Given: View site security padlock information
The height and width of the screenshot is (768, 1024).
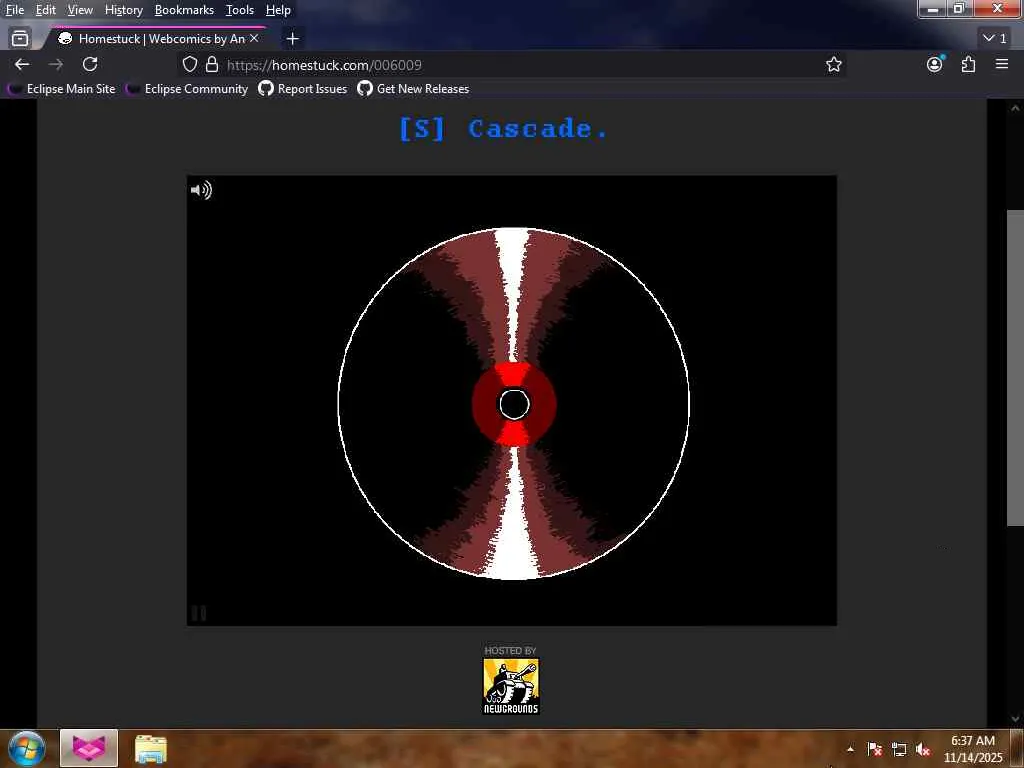Looking at the screenshot, I should [212, 64].
